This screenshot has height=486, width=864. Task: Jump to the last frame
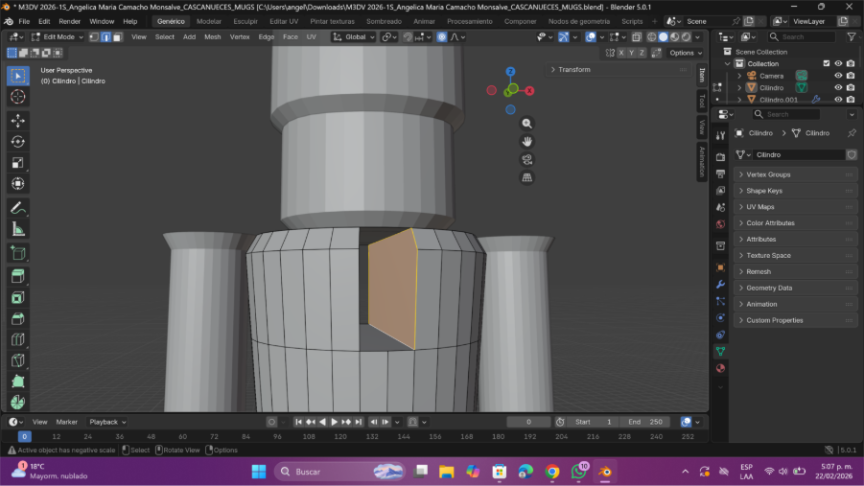pyautogui.click(x=358, y=422)
